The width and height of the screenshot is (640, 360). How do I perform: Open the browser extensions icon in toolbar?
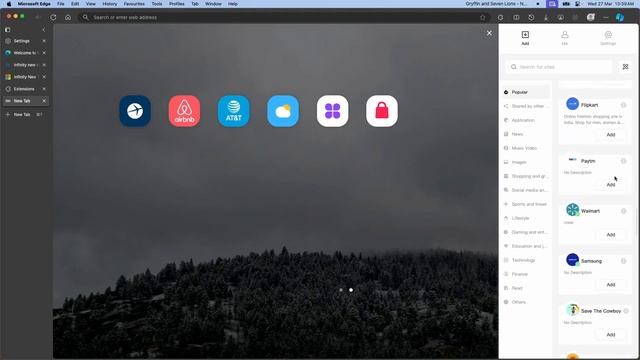(500, 17)
